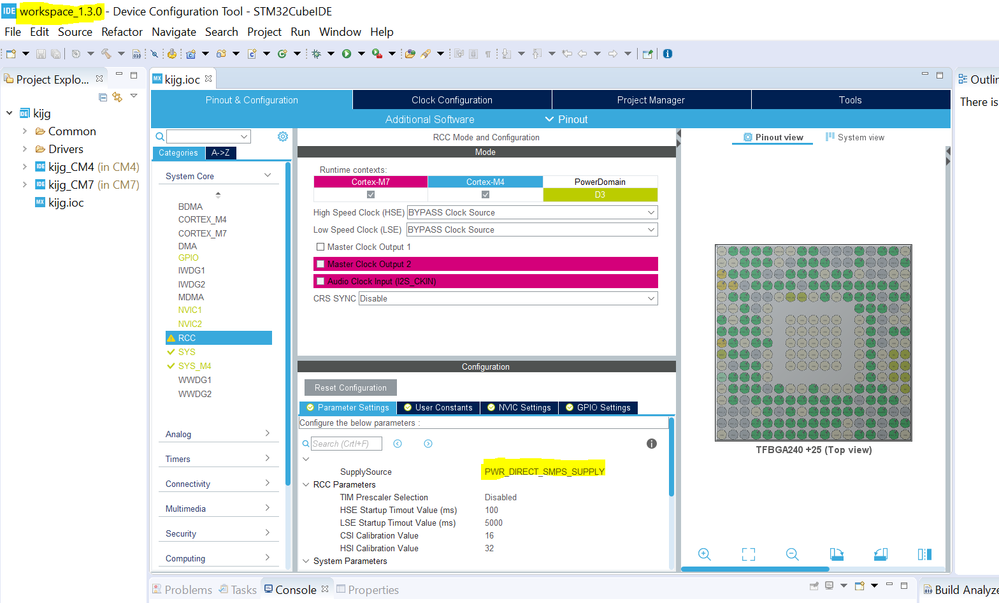Enable Master Clock Output 2 checkbox

point(320,264)
